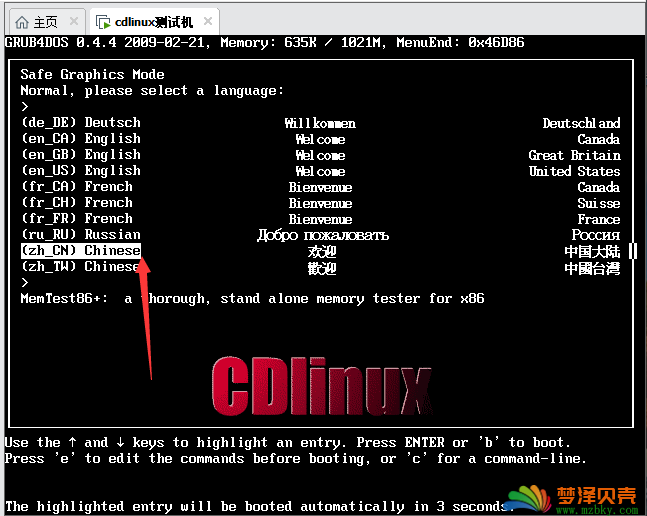Click the Willkommen welcome text
Viewport: 647px width, 516px height.
pos(320,123)
